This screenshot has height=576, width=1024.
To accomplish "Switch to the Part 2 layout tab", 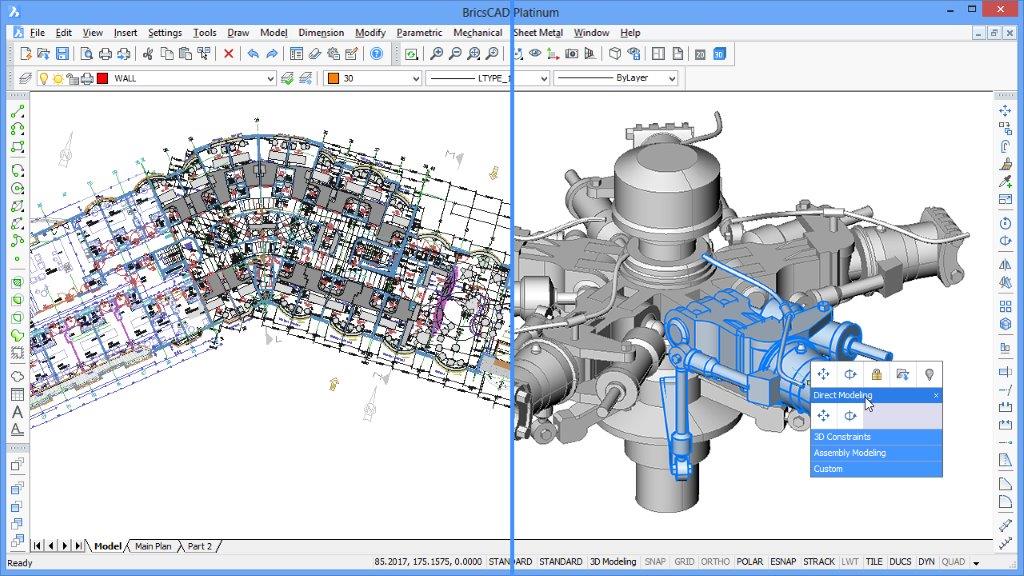I will pyautogui.click(x=200, y=546).
